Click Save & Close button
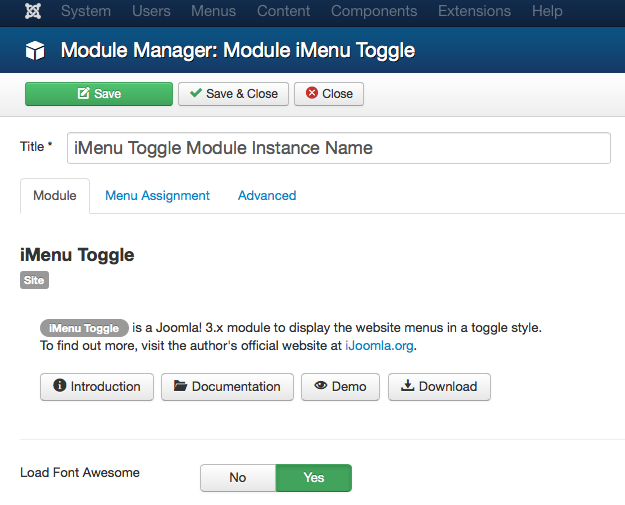Screen dimensions: 625x505 (233, 94)
